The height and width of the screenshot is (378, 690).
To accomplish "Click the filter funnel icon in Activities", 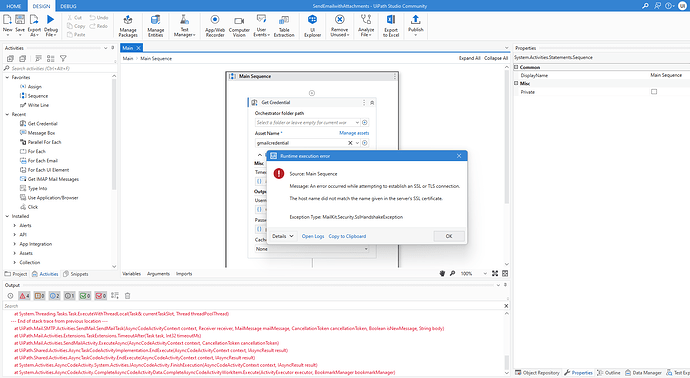I will coord(63,59).
